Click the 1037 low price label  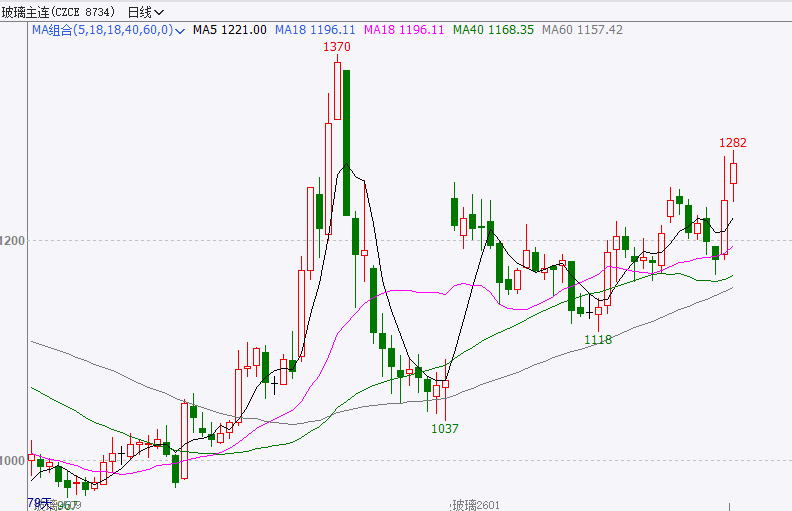[444, 429]
